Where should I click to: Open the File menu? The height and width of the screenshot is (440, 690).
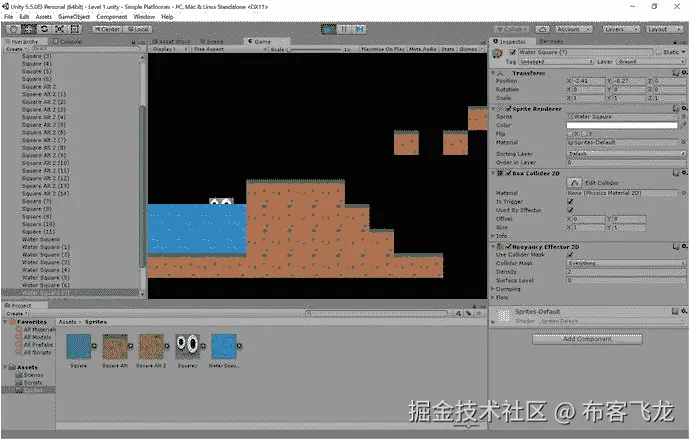click(x=9, y=17)
